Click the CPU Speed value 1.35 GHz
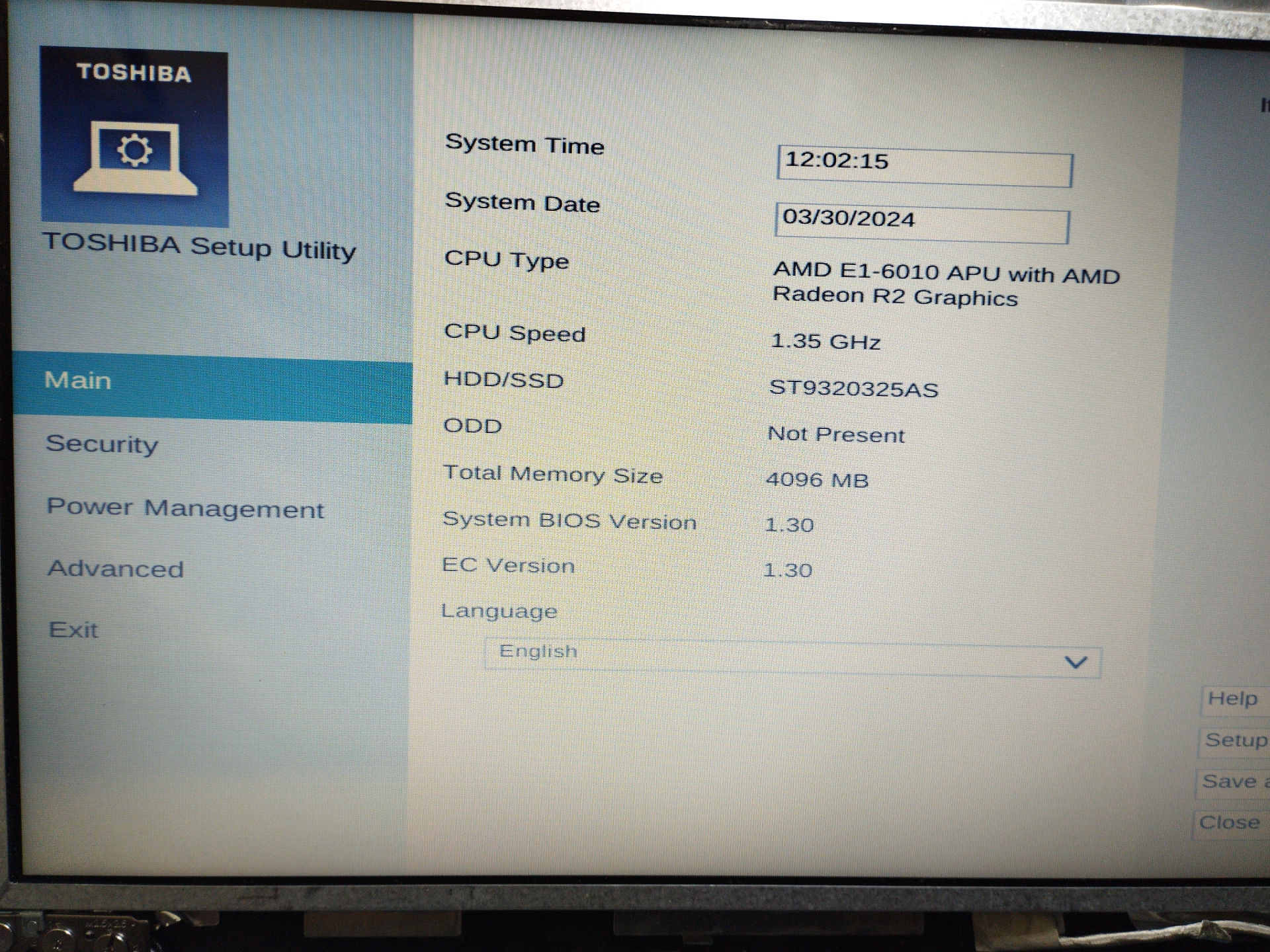This screenshot has height=952, width=1270. pyautogui.click(x=825, y=341)
